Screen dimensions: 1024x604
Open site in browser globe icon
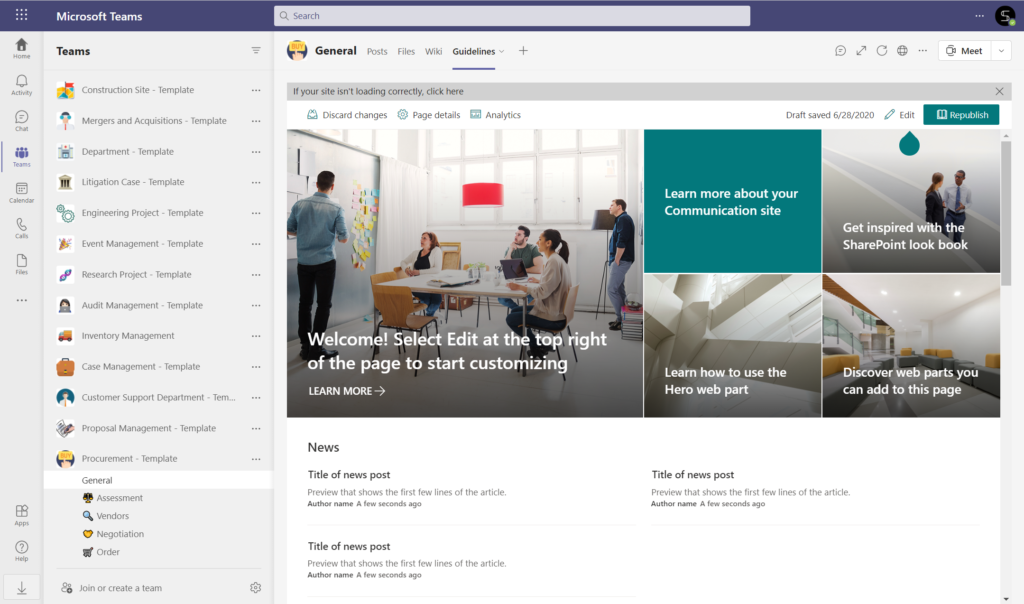click(x=902, y=51)
